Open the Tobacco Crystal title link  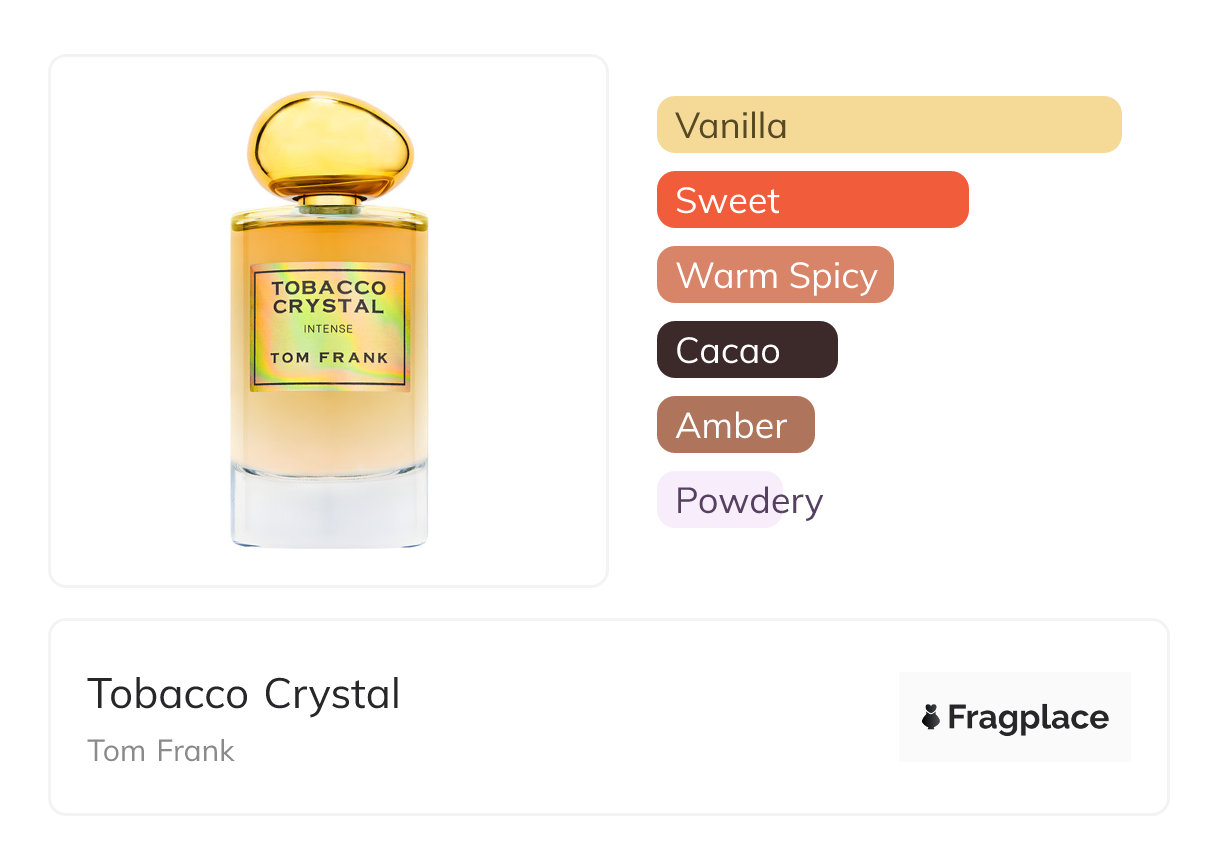pos(244,694)
